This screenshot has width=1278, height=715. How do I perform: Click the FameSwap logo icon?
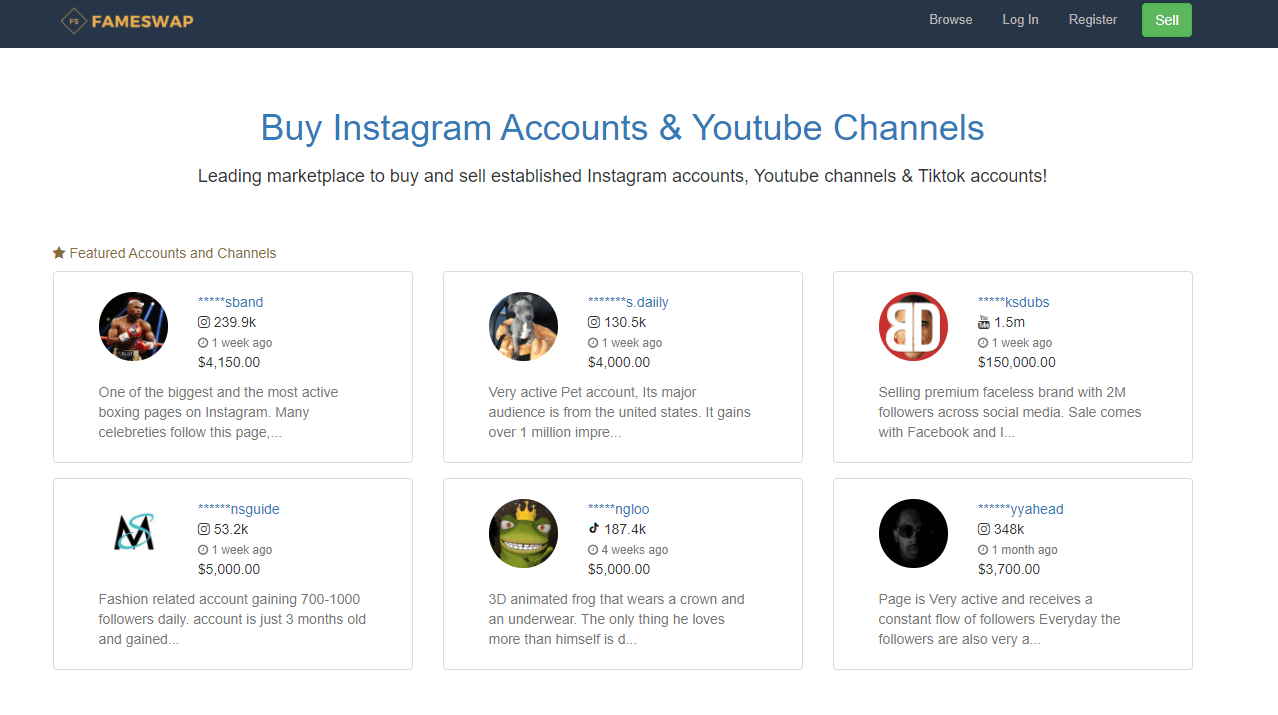point(73,20)
